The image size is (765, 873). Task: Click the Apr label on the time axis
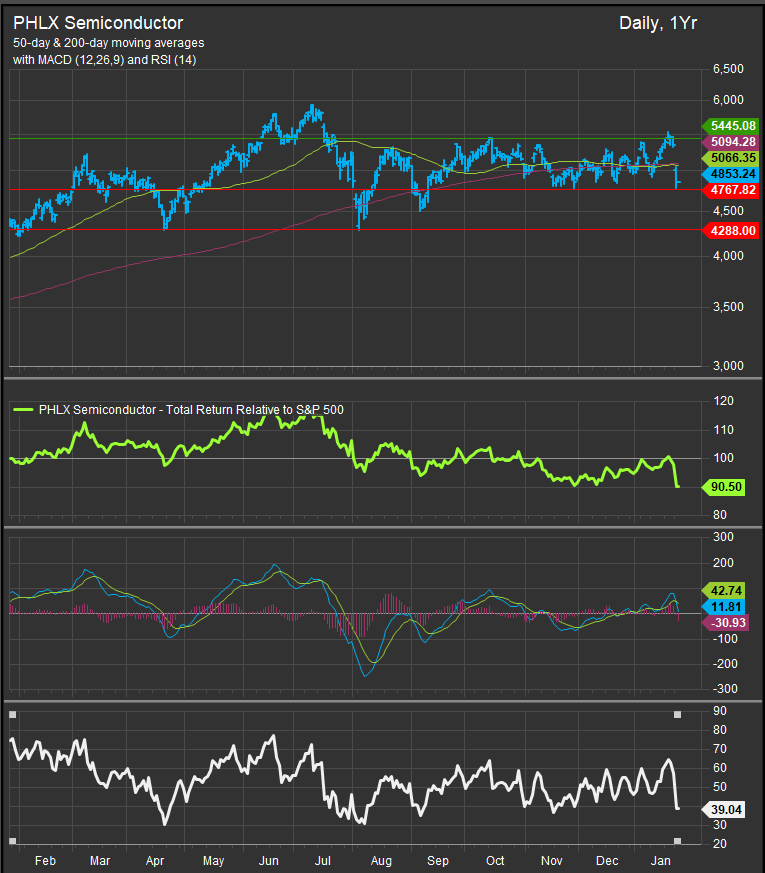click(x=155, y=861)
